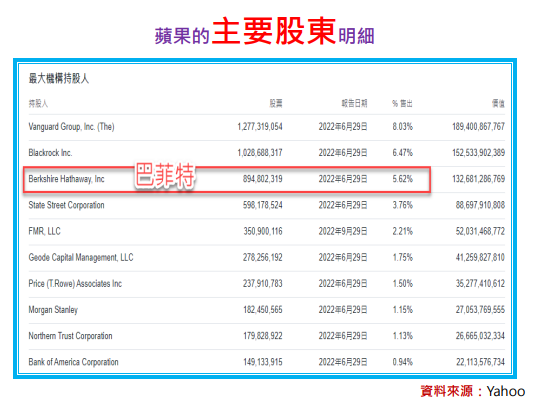Click the 2.21% percentage value
Screen dimensions: 536x403
tap(402, 231)
